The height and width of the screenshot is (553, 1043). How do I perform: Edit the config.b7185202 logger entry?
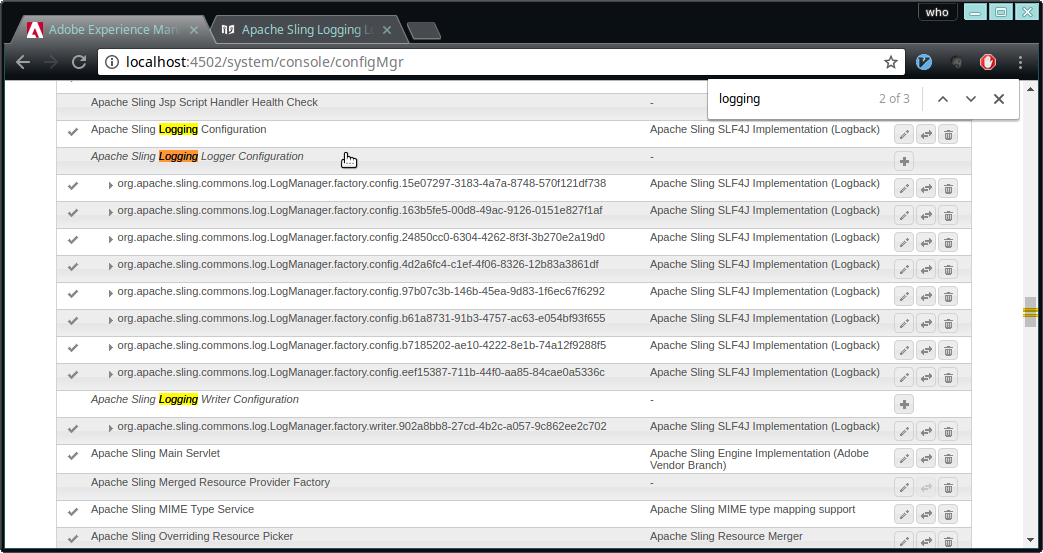pyautogui.click(x=903, y=350)
